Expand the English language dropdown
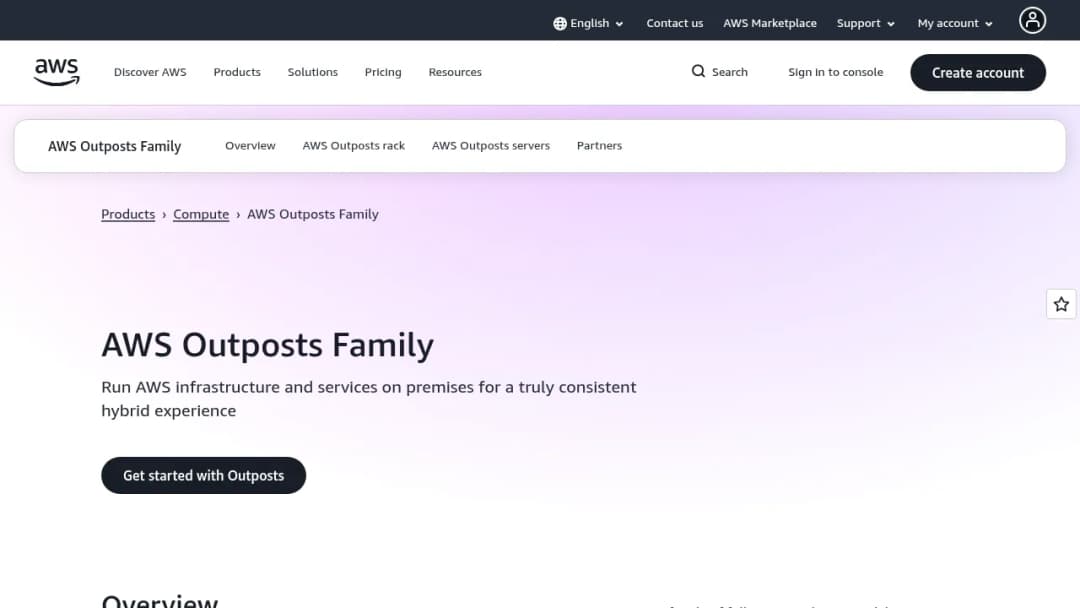Image resolution: width=1080 pixels, height=608 pixels. (x=589, y=23)
